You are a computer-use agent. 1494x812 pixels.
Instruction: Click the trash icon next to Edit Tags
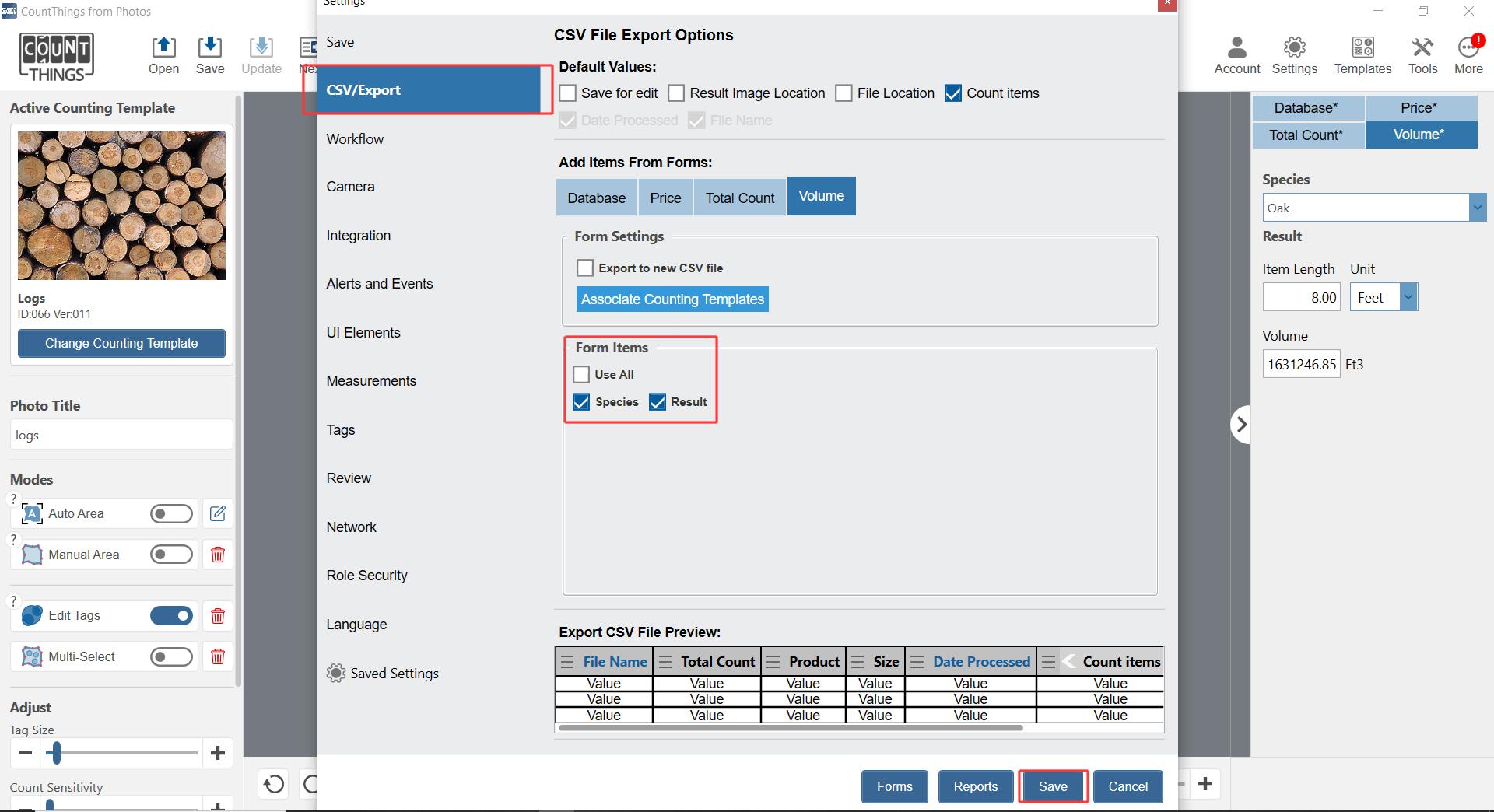click(218, 616)
